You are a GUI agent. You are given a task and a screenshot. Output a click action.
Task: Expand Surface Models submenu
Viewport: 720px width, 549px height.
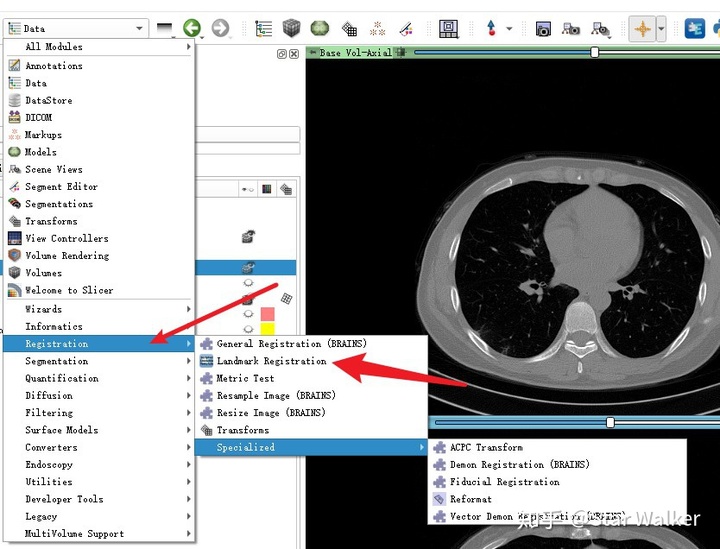(99, 430)
